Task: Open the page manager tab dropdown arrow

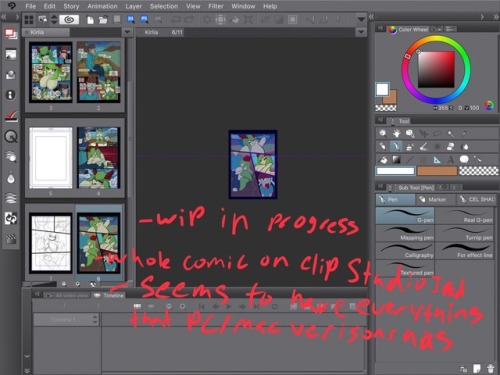Action: tap(127, 32)
